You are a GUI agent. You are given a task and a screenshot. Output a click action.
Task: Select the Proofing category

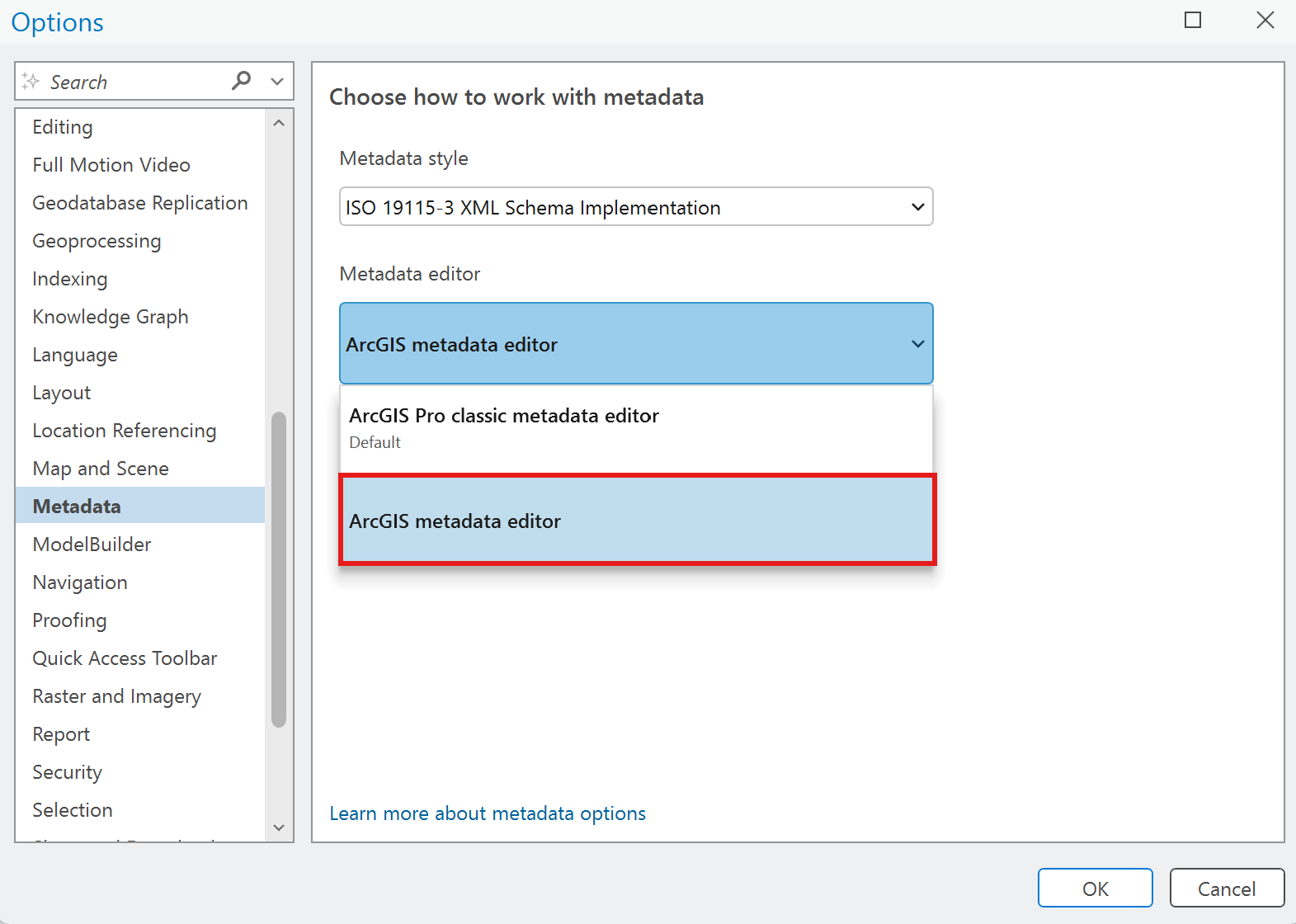pyautogui.click(x=140, y=620)
